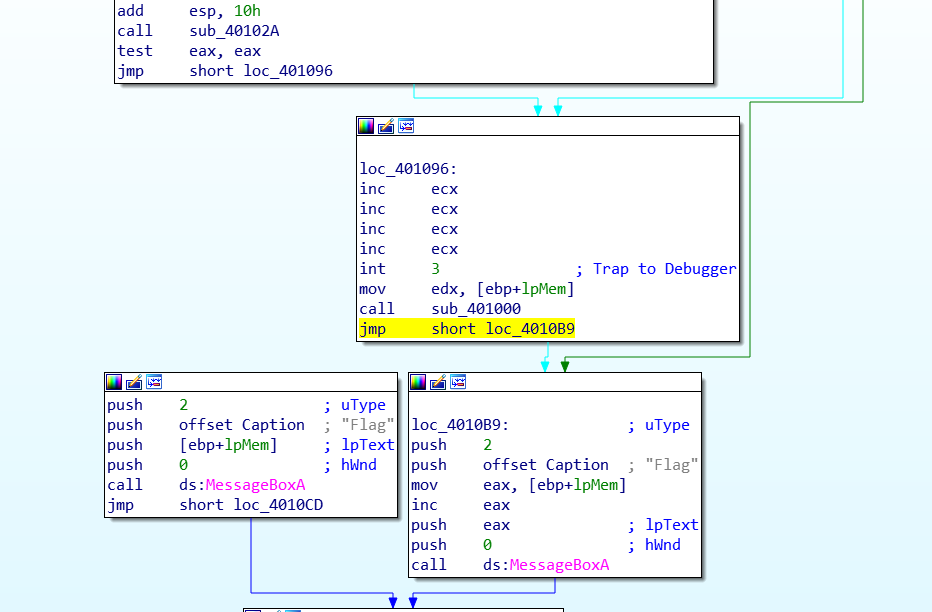The height and width of the screenshot is (612, 932).
Task: Click the 'jmp short loc_4010CD' line
Action: coord(215,505)
